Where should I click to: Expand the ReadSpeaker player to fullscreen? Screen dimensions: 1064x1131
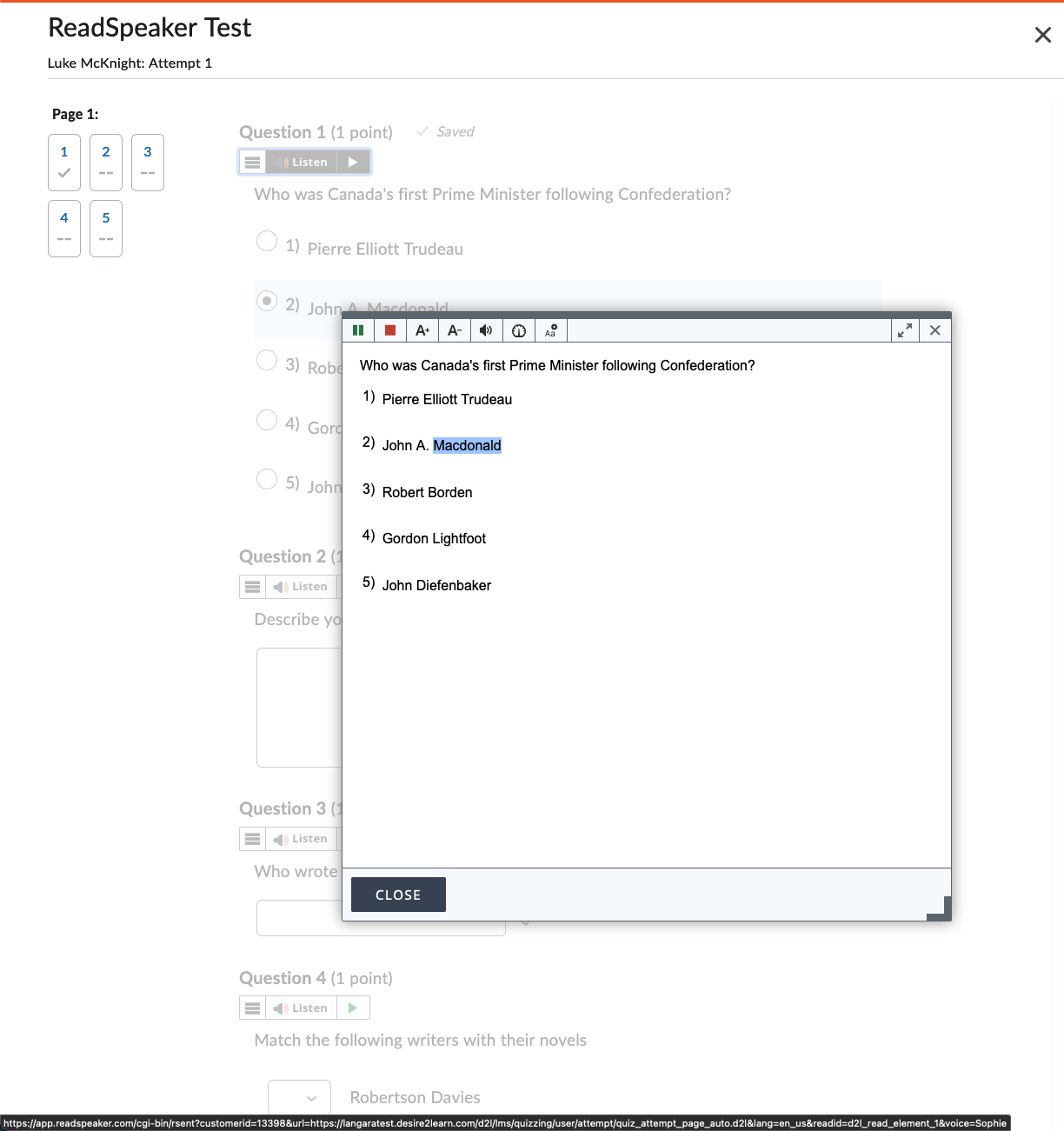(904, 330)
